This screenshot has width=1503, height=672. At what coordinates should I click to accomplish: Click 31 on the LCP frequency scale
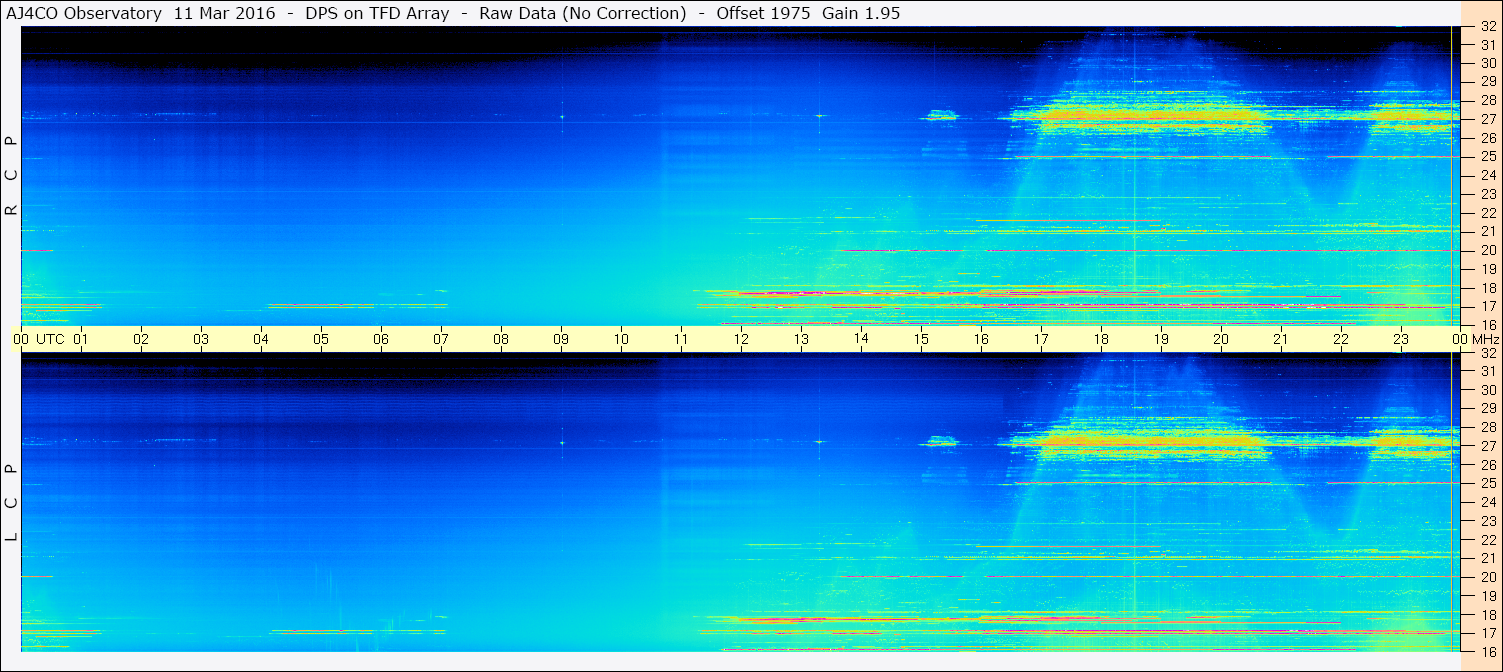point(1487,371)
